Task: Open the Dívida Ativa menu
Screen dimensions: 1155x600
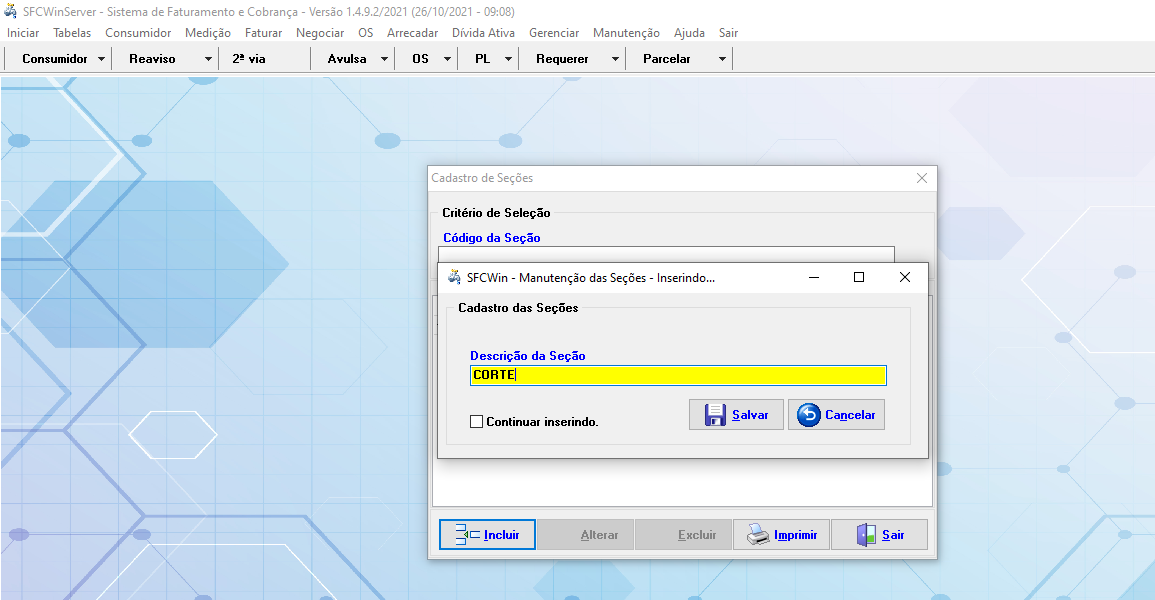Action: (x=483, y=33)
